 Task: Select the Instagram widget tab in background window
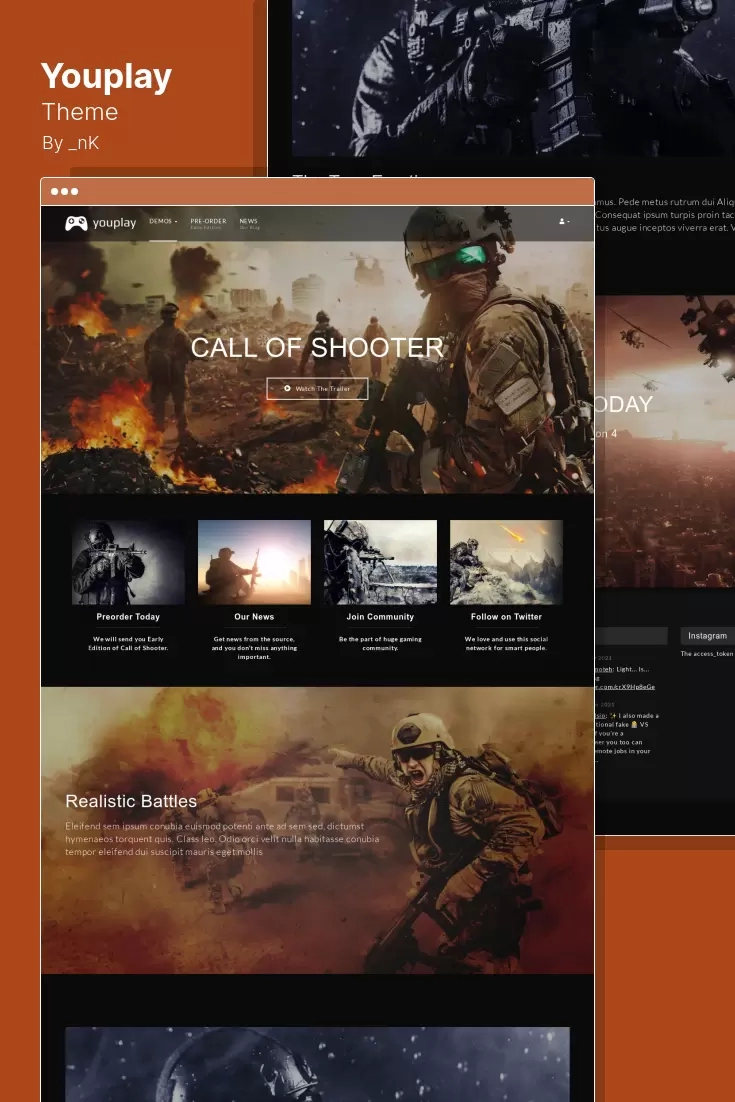click(707, 636)
